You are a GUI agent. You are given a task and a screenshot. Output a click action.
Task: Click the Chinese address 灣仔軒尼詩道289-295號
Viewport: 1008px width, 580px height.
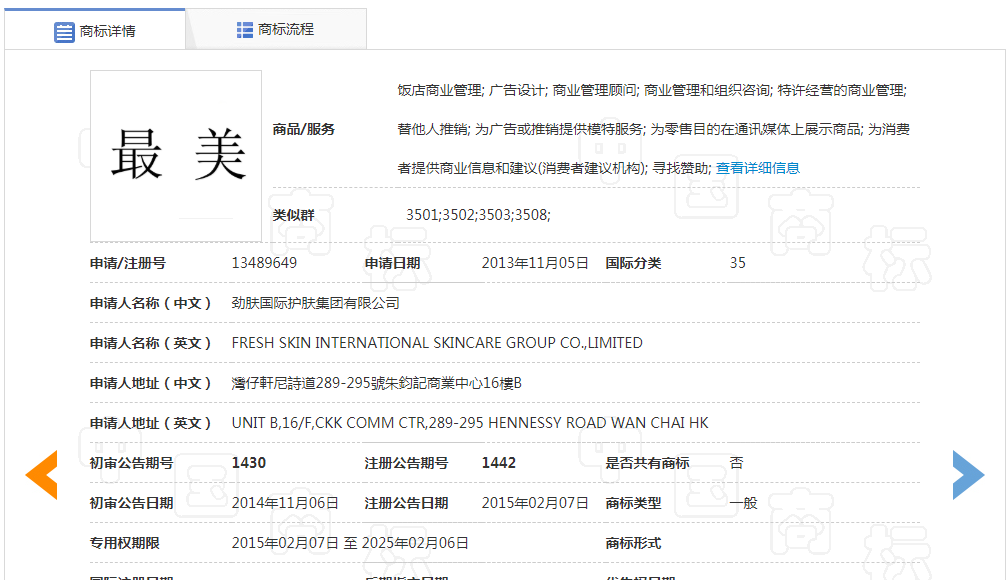(x=376, y=383)
